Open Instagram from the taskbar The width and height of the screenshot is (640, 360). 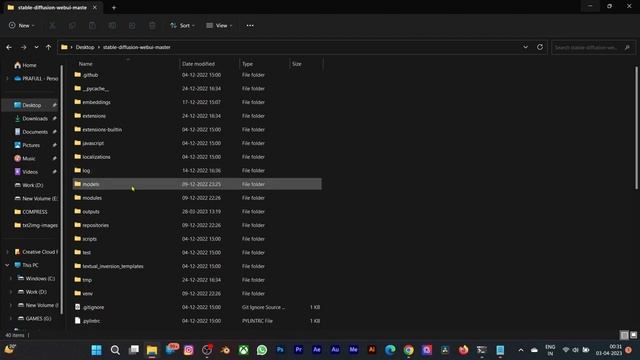coord(189,350)
